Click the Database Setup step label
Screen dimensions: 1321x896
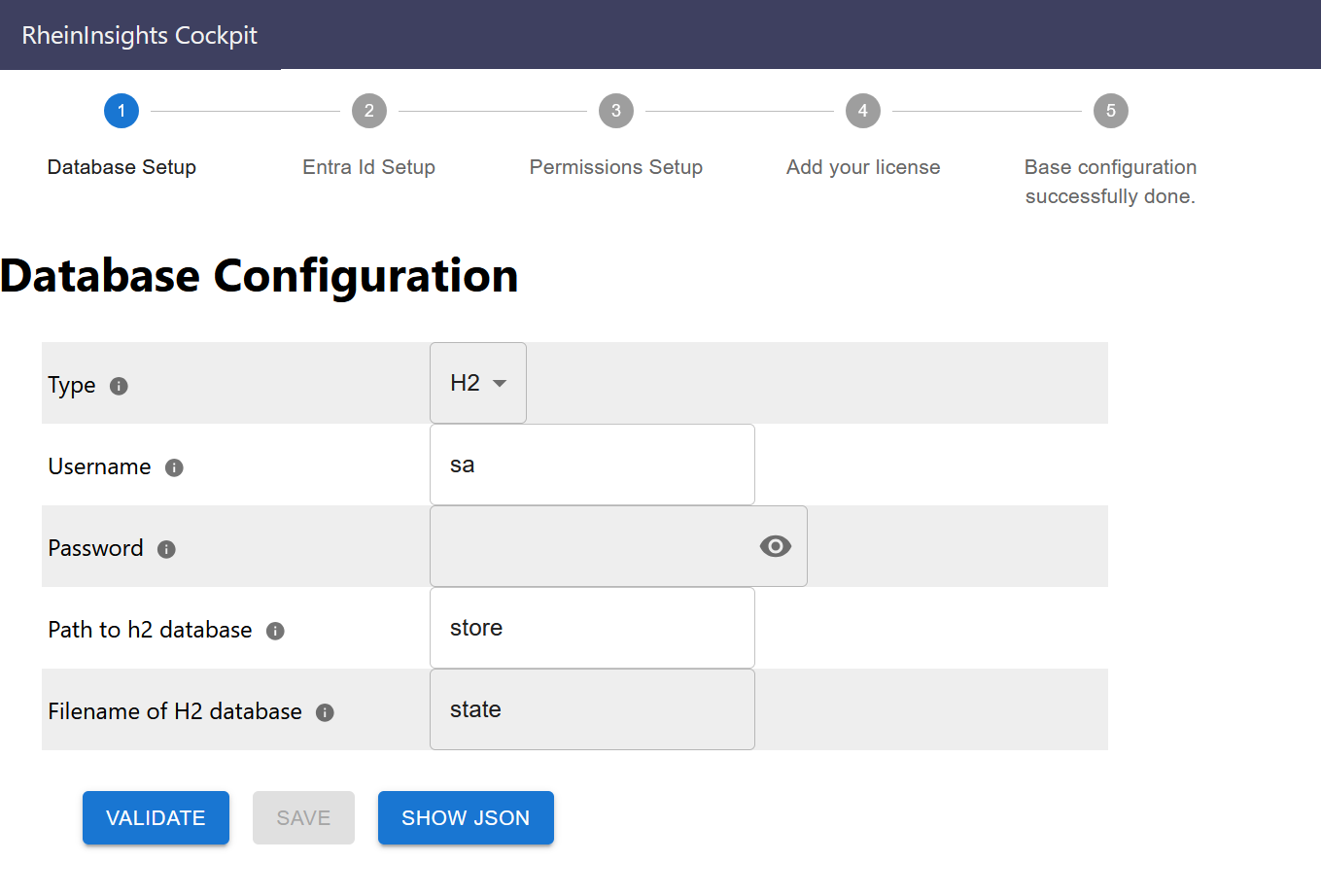pyautogui.click(x=122, y=167)
